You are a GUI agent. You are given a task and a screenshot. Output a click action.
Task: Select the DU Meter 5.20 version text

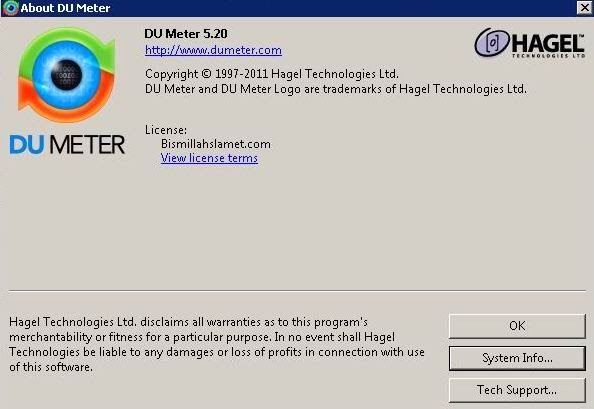click(x=186, y=34)
